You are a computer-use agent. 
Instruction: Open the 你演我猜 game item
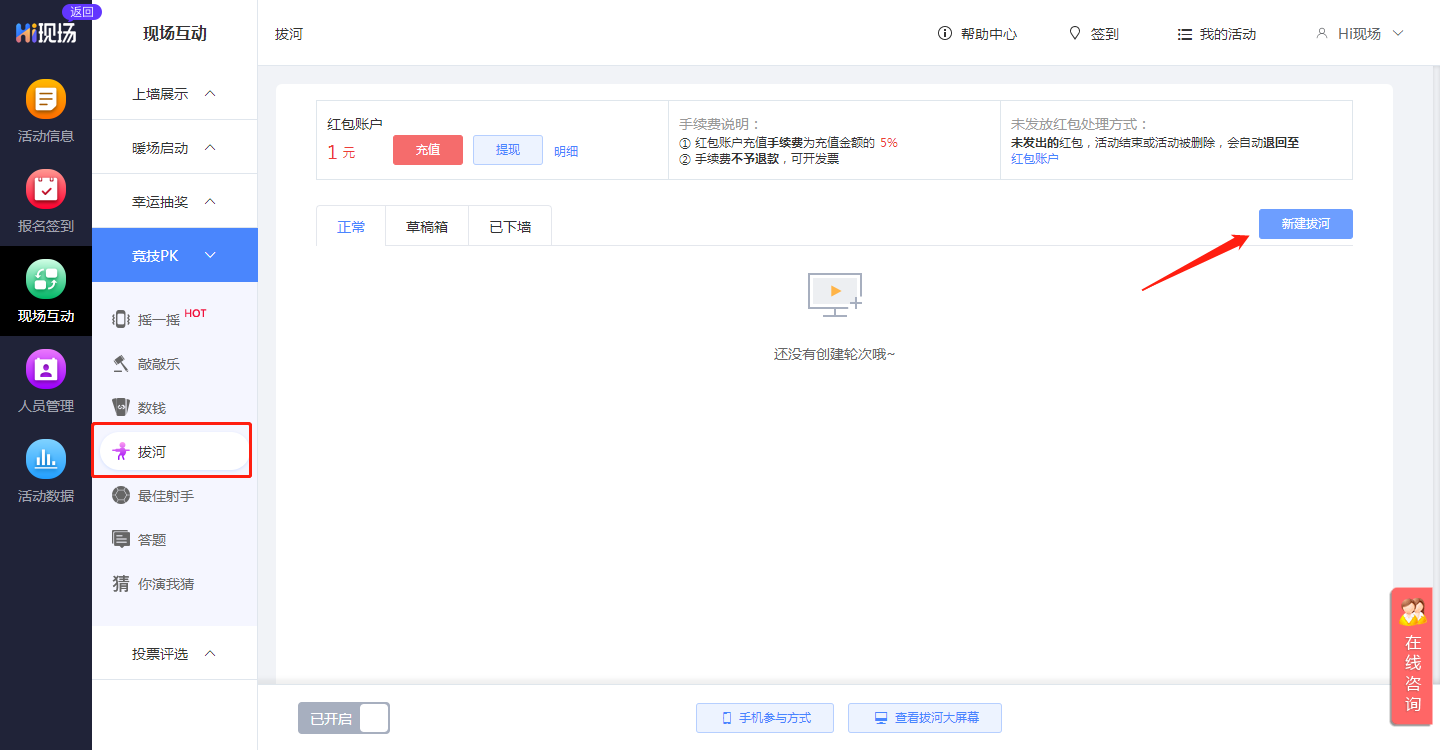click(x=165, y=584)
